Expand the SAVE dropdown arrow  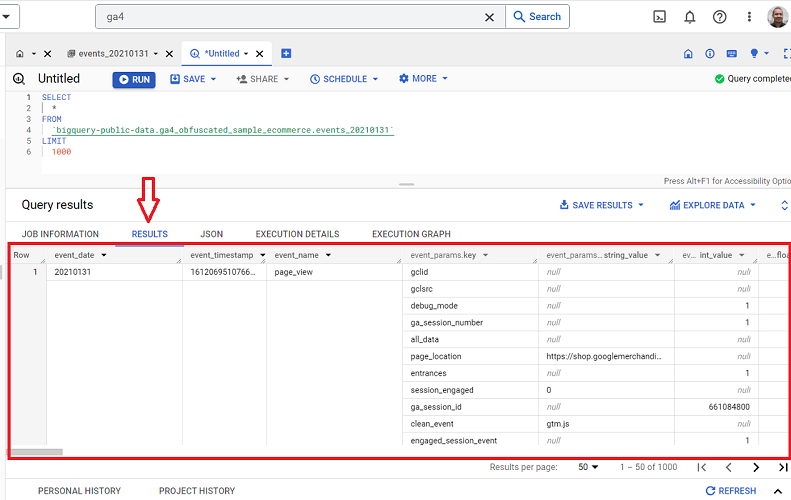[x=213, y=79]
